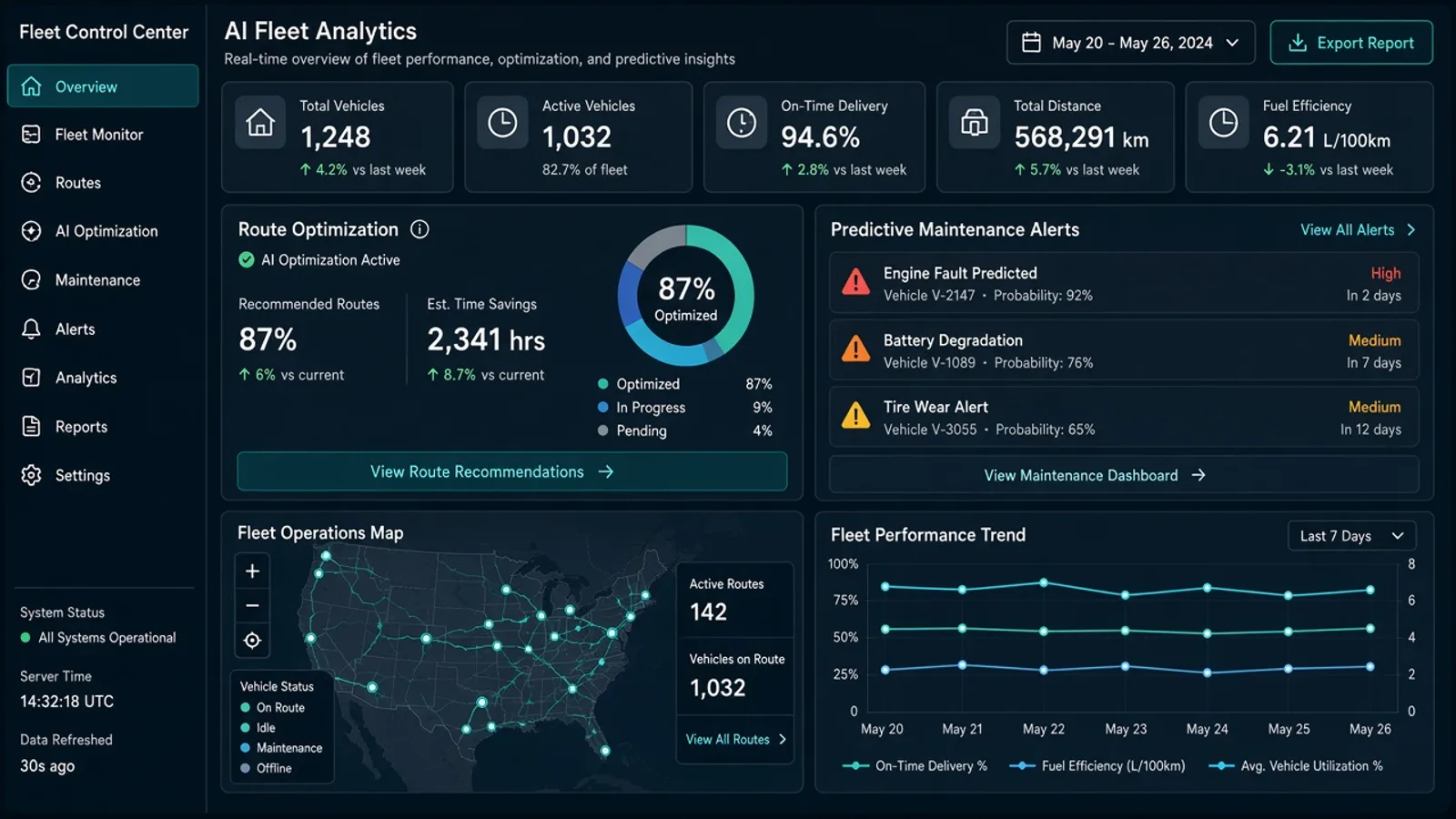Click the Reports document icon in sidebar

(x=31, y=426)
